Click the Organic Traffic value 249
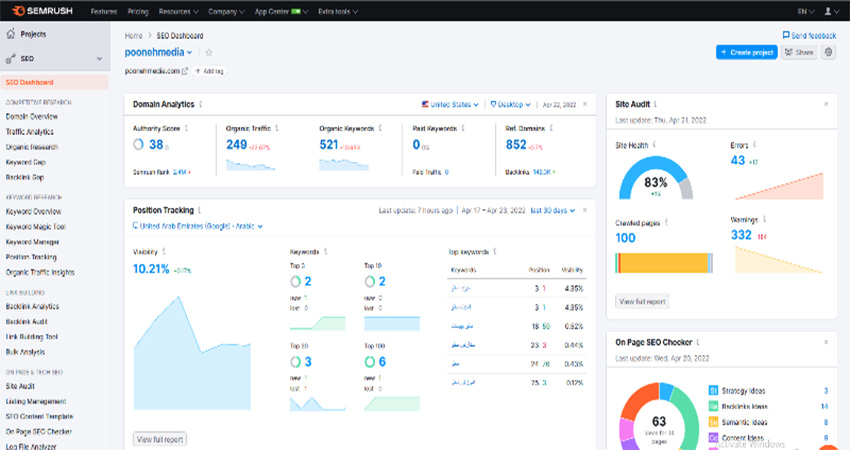The height and width of the screenshot is (450, 850). coord(236,144)
